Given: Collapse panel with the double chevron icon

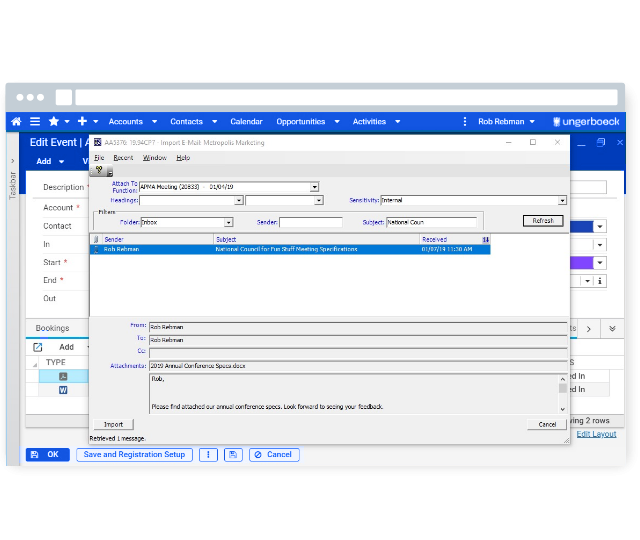Looking at the screenshot, I should pos(612,328).
